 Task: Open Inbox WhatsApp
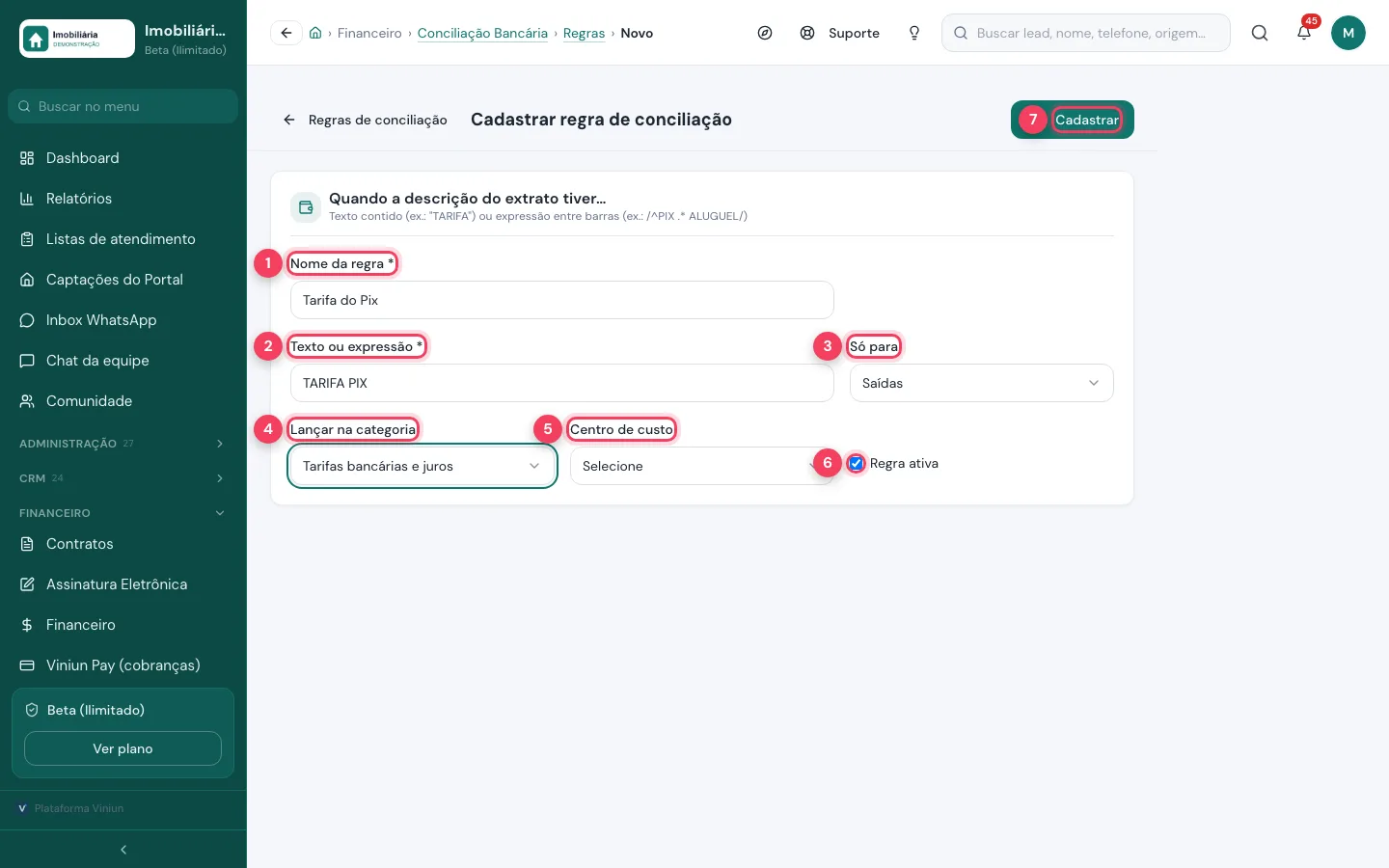point(123,320)
